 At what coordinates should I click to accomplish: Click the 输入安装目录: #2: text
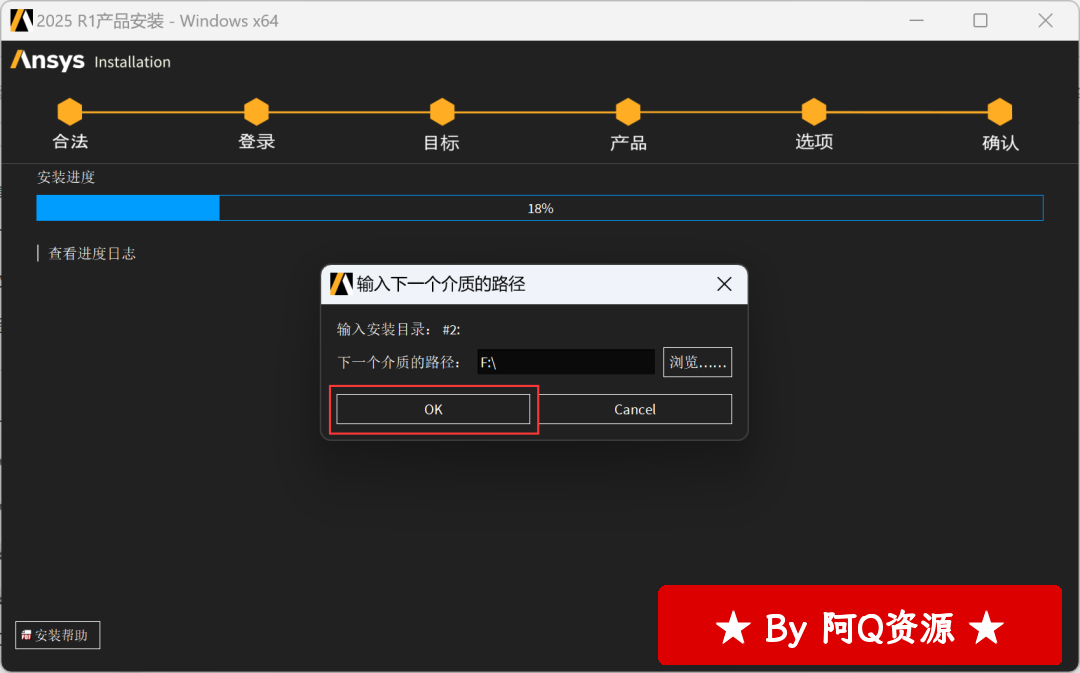398,330
